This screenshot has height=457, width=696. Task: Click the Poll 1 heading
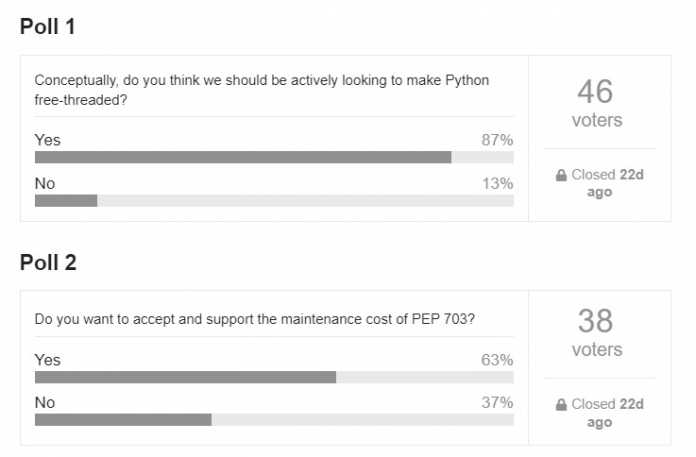pos(48,27)
